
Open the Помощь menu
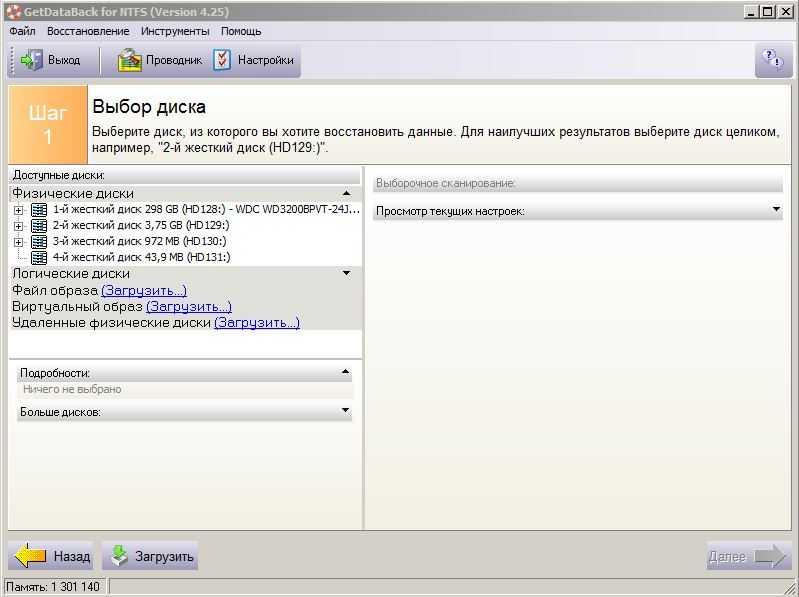[241, 31]
